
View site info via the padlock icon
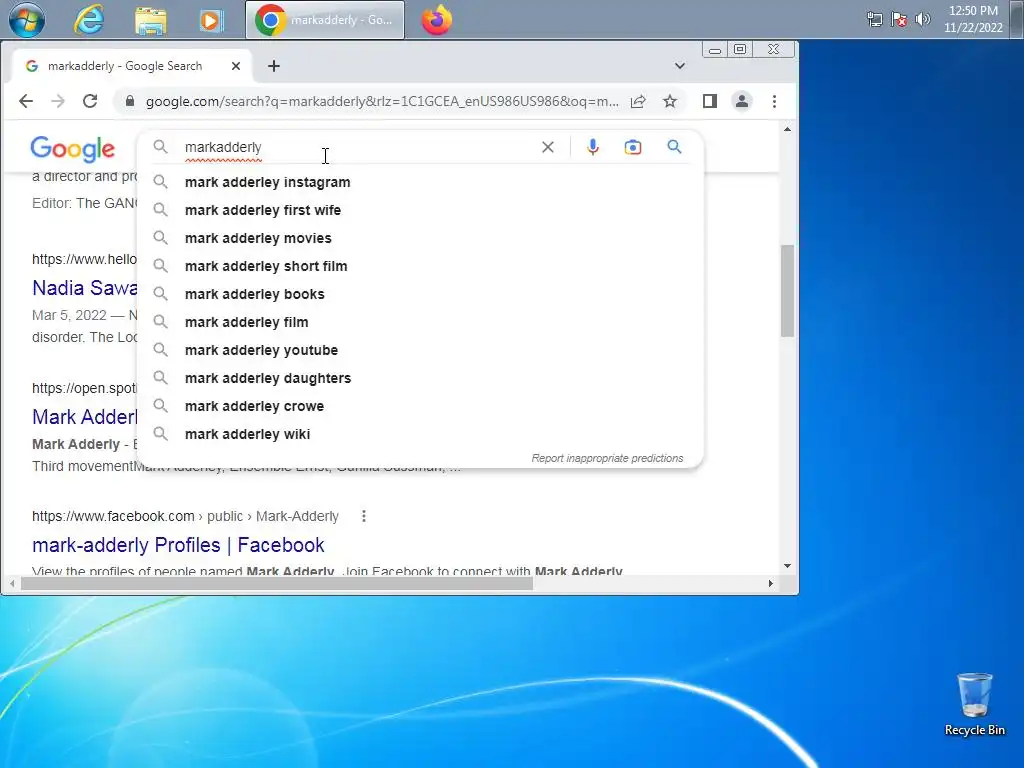[x=130, y=101]
